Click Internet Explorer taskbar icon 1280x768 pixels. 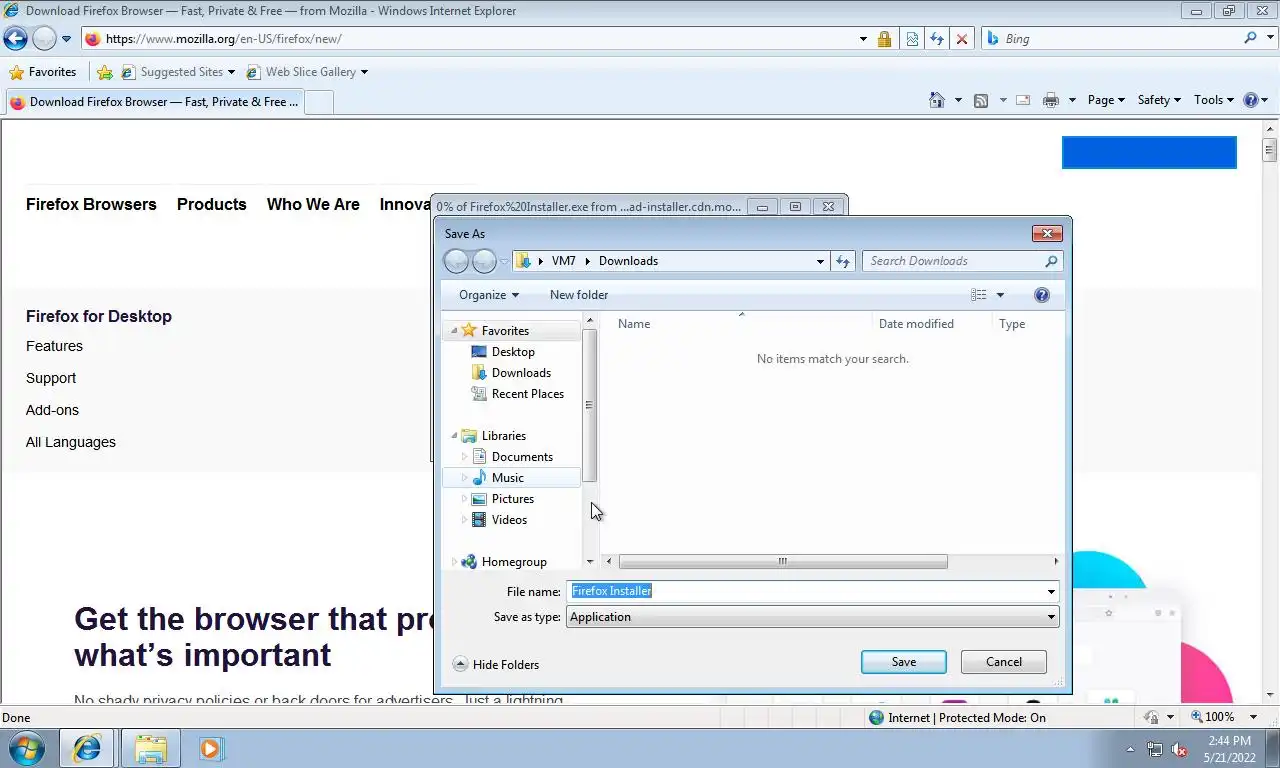(88, 748)
